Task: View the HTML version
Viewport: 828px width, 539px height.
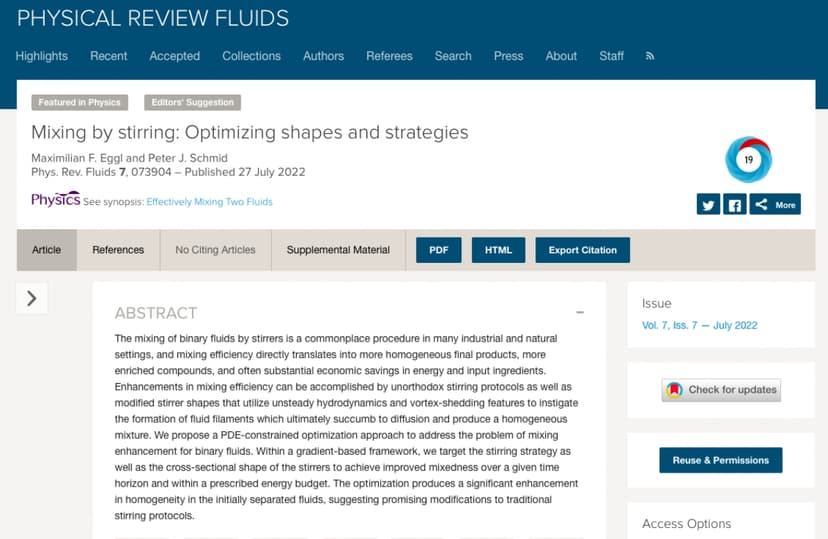Action: pos(498,250)
